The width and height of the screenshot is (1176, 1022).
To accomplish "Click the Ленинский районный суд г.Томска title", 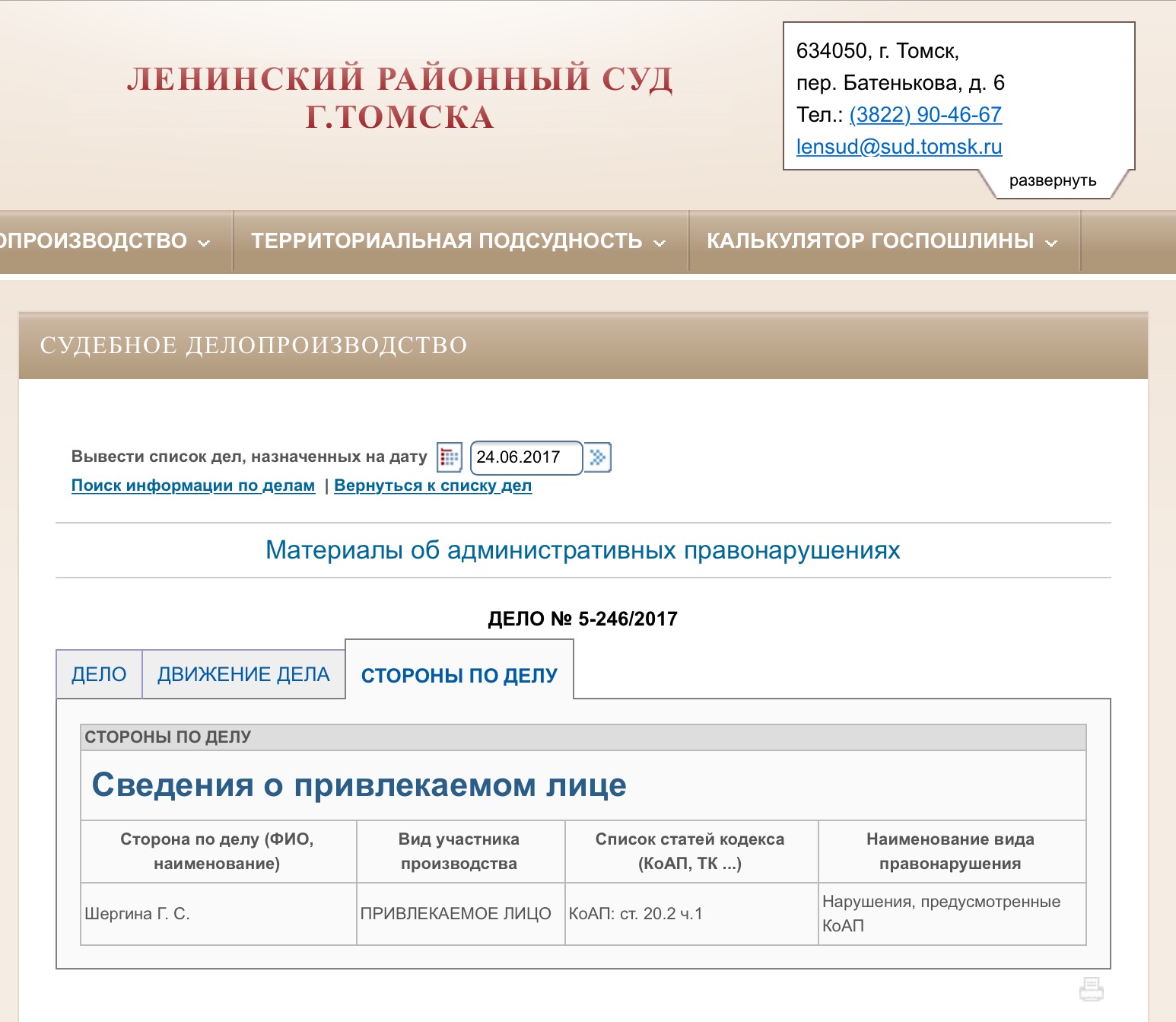I will pos(400,97).
